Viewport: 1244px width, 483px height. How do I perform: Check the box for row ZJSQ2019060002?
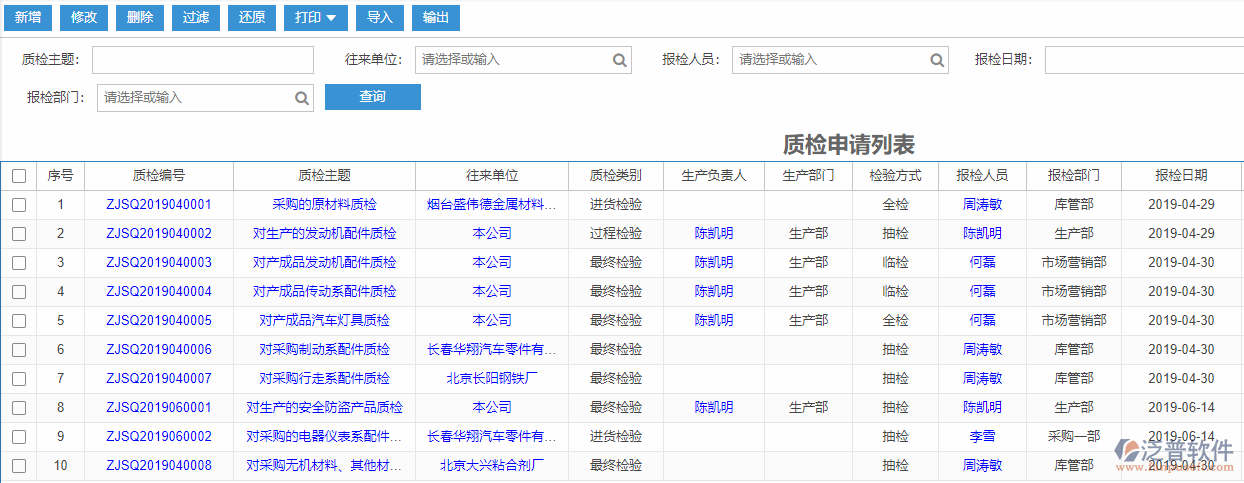[x=19, y=437]
